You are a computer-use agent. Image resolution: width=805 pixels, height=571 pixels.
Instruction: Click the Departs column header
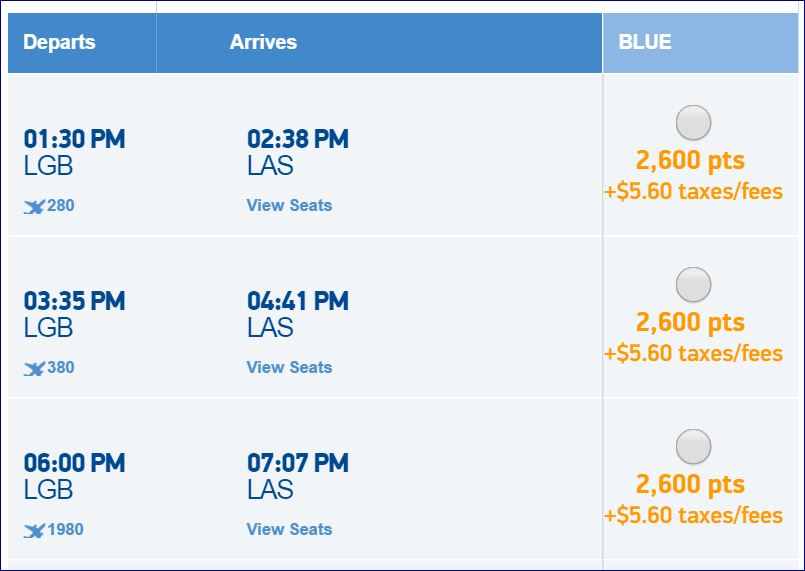pos(59,42)
